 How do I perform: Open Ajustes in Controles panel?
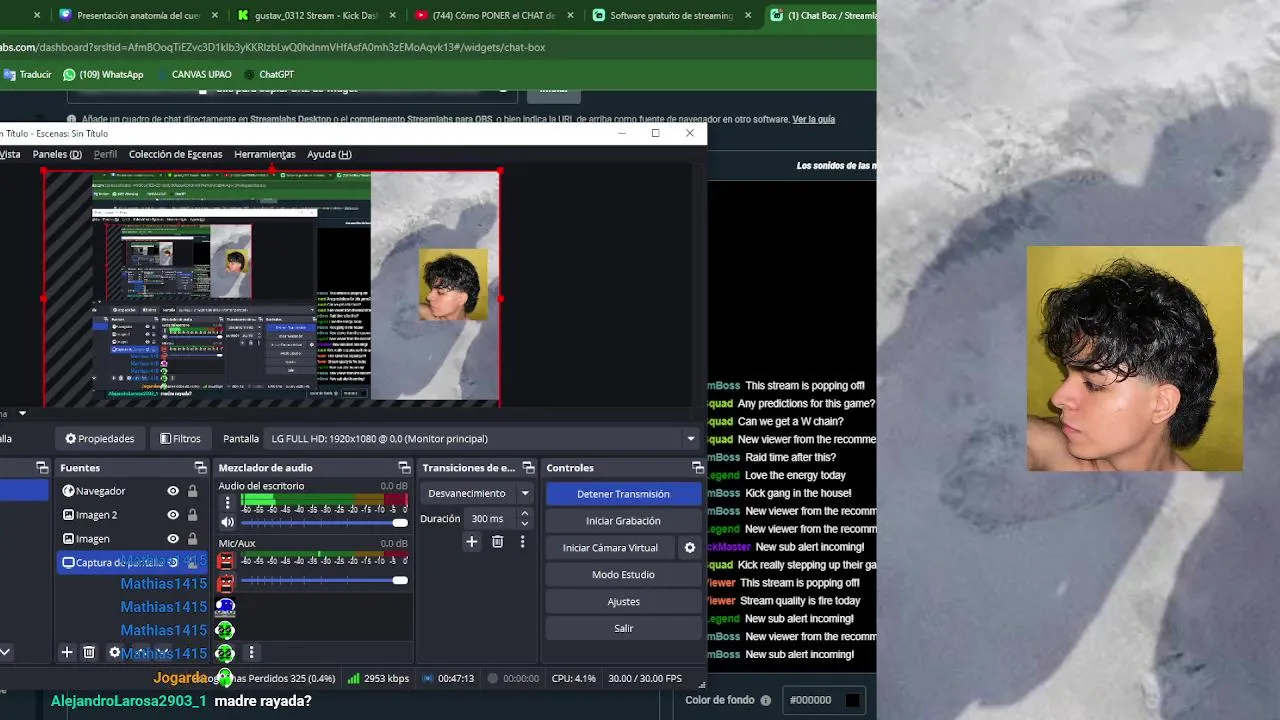(623, 602)
